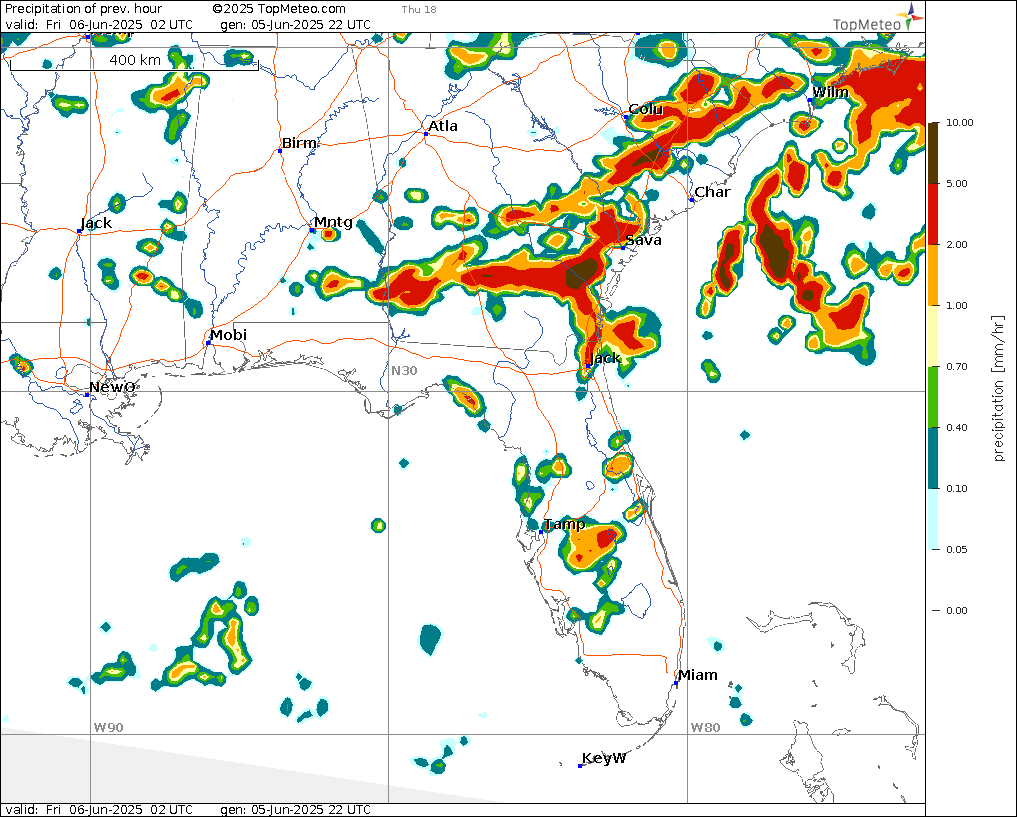The image size is (1017, 817).
Task: Click the 400 km scale bar
Action: click(134, 62)
